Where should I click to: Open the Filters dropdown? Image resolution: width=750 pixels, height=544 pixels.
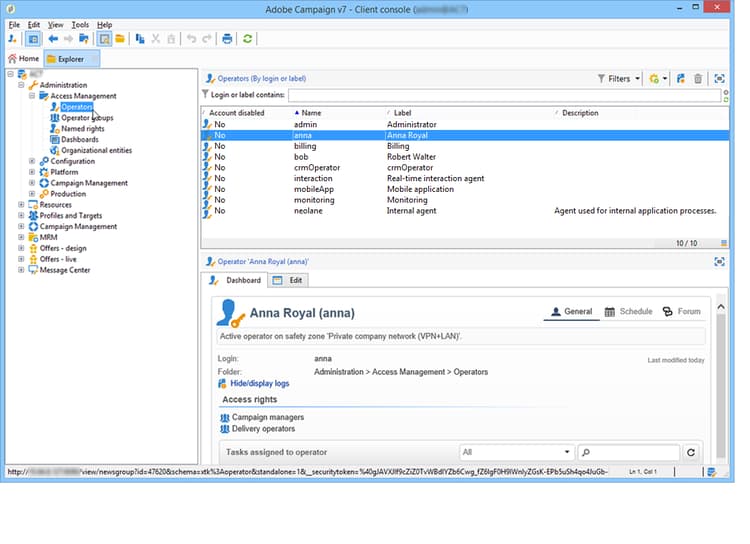coord(619,78)
